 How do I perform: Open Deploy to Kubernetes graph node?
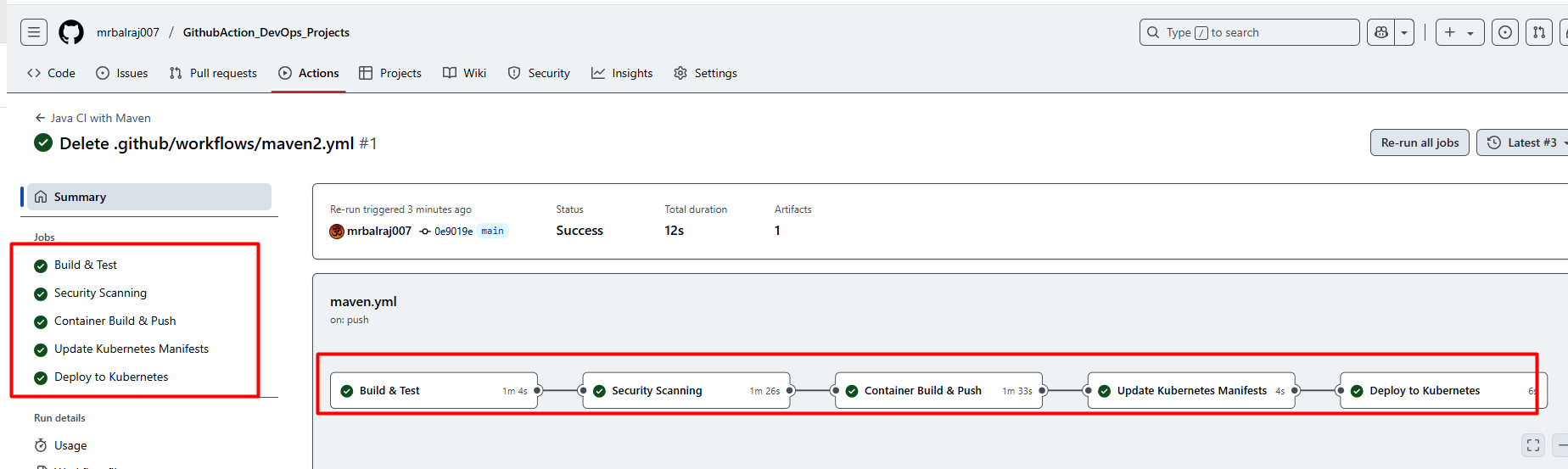[1443, 391]
